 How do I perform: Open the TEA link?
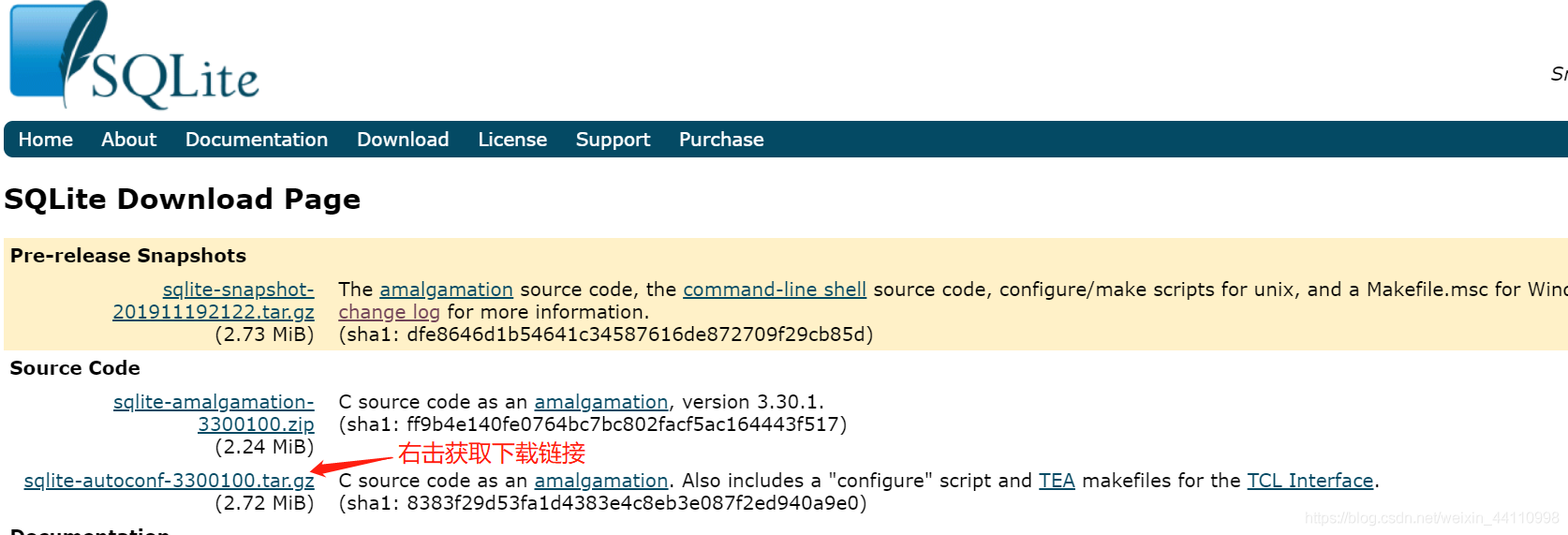point(1057,481)
